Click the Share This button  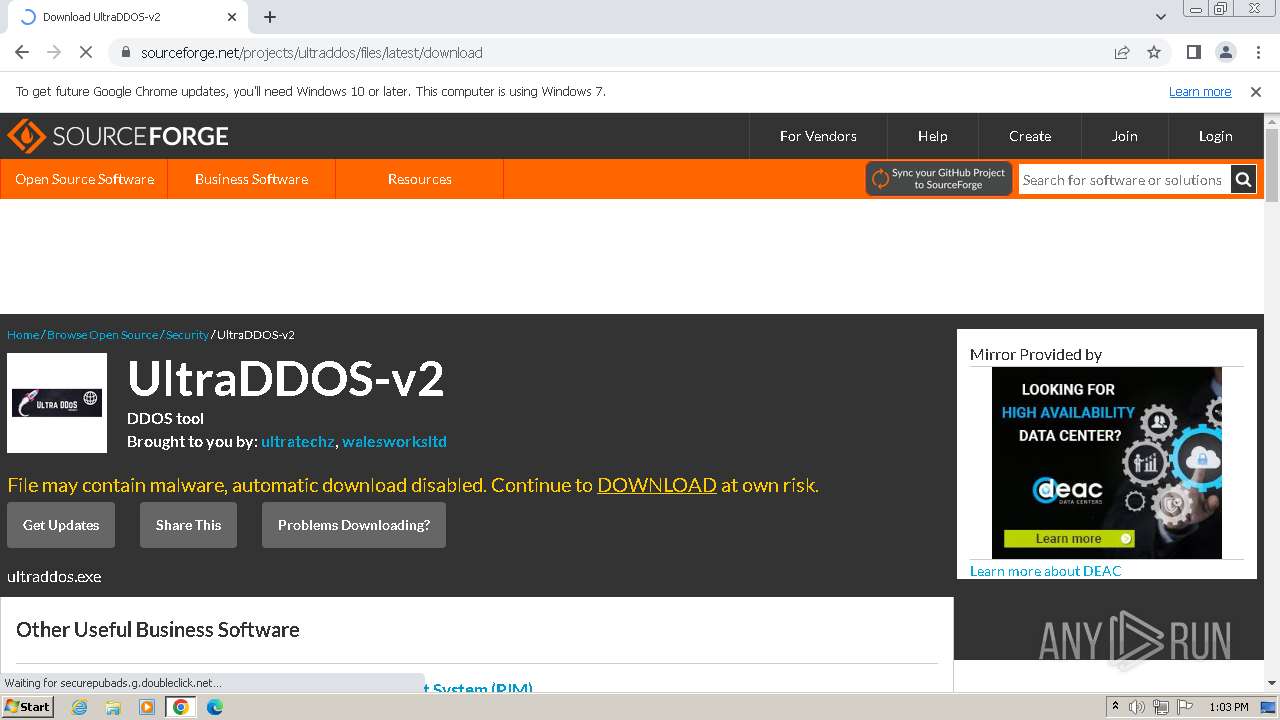pos(188,525)
